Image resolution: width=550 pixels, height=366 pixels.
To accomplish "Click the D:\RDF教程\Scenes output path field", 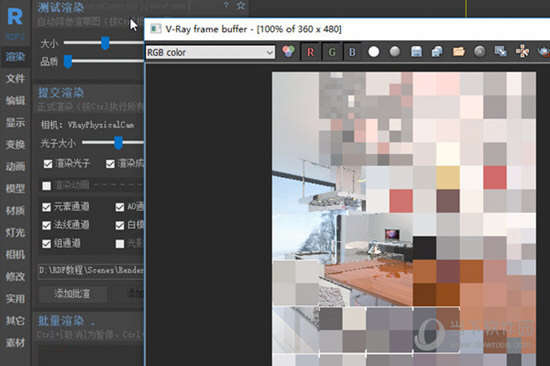I will click(x=91, y=271).
